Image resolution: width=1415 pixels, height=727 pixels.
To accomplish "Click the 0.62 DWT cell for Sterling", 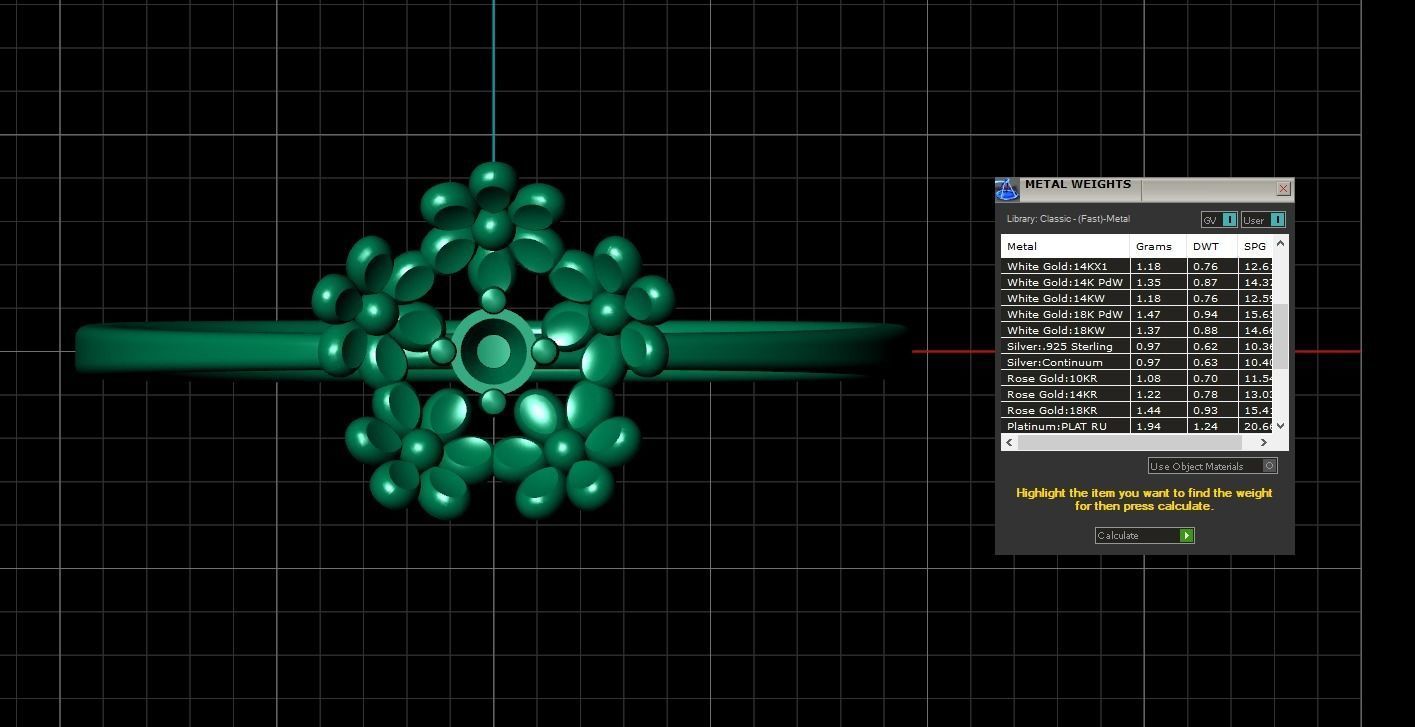I will point(1212,346).
